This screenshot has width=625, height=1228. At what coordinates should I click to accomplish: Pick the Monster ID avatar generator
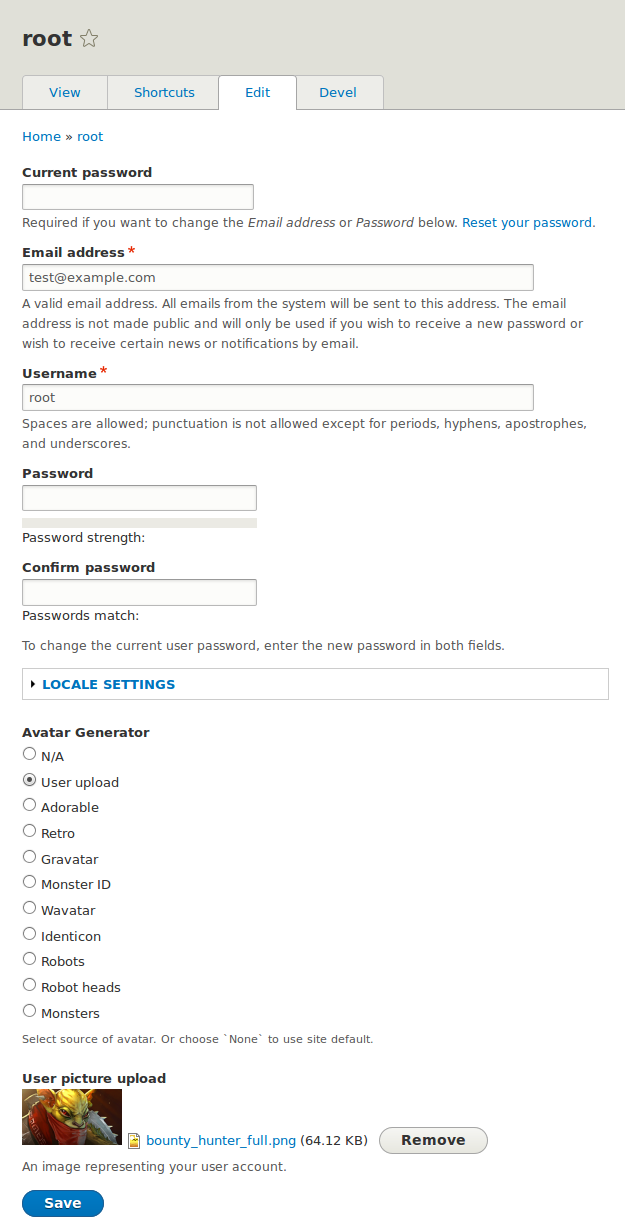click(30, 882)
